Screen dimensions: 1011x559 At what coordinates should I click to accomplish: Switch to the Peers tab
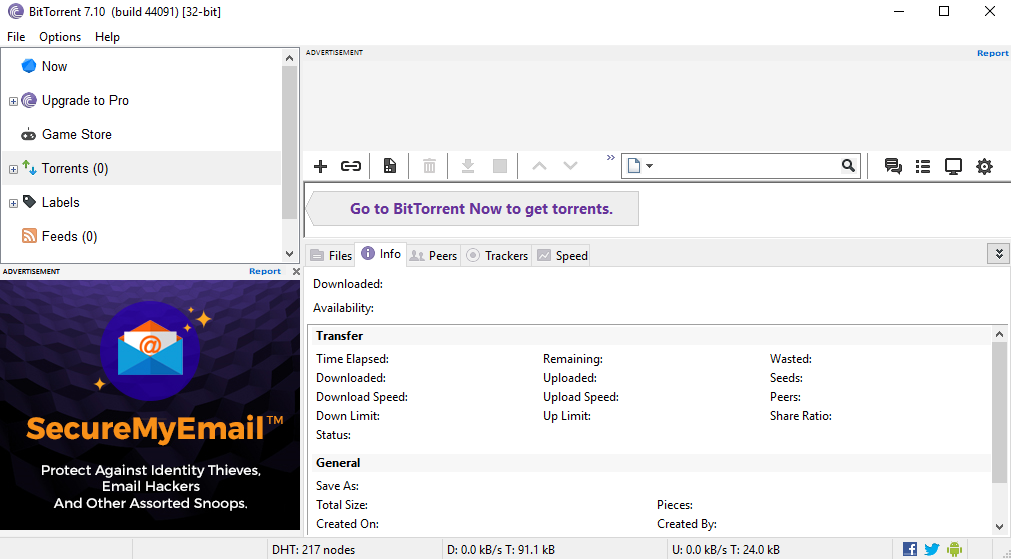(433, 255)
